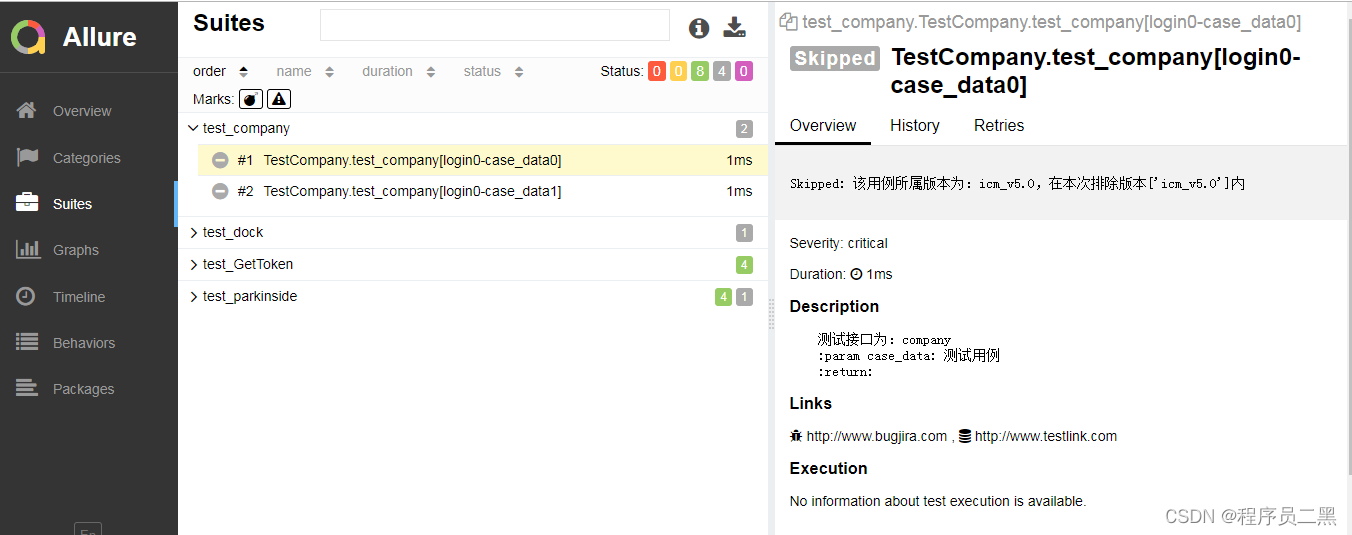This screenshot has height=535, width=1352.
Task: Copy the test case full name icon
Action: coord(788,21)
